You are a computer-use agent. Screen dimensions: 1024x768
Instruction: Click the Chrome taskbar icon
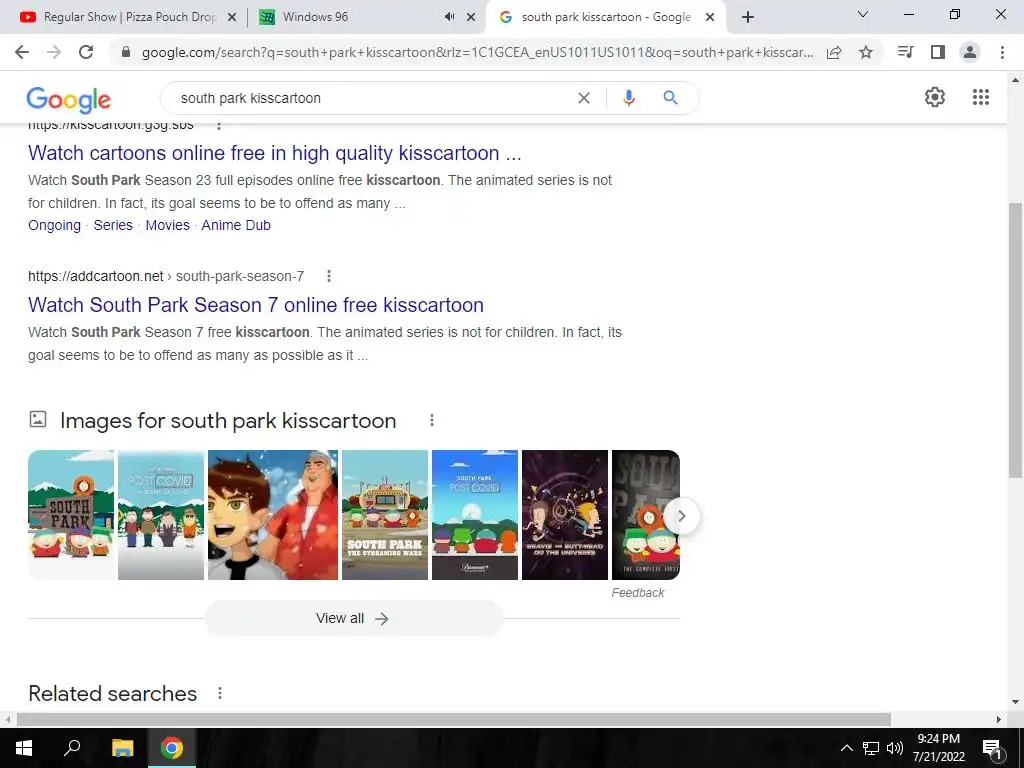coord(172,748)
